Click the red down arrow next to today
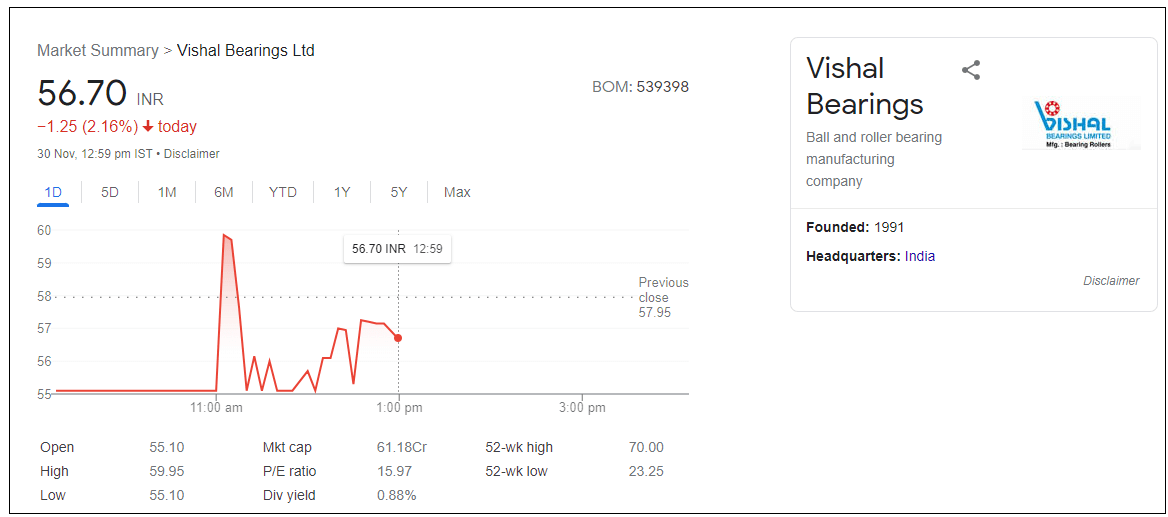 pos(148,127)
